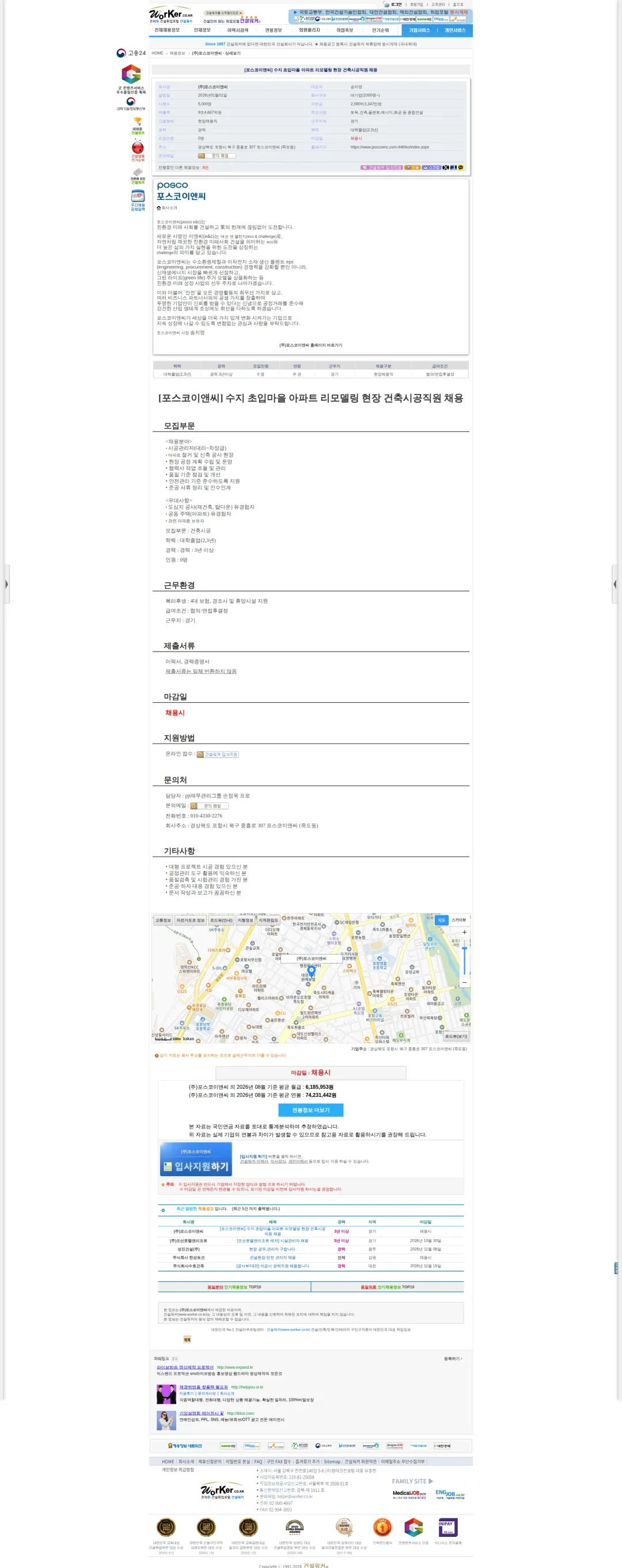The image size is (622, 1568).
Task: Open 회원플러자 menu
Action: tap(309, 30)
